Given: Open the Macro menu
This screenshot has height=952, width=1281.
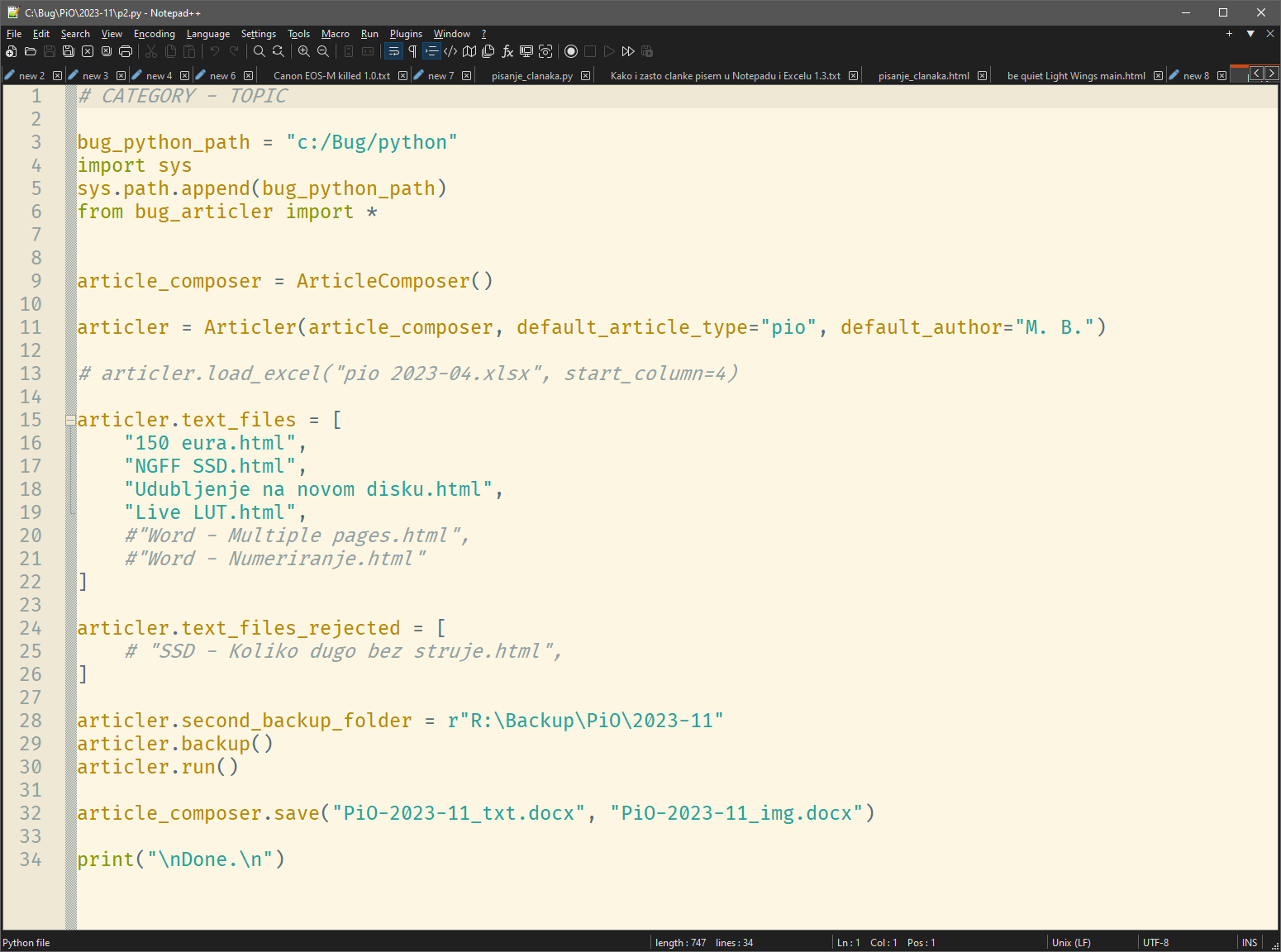Looking at the screenshot, I should (336, 34).
